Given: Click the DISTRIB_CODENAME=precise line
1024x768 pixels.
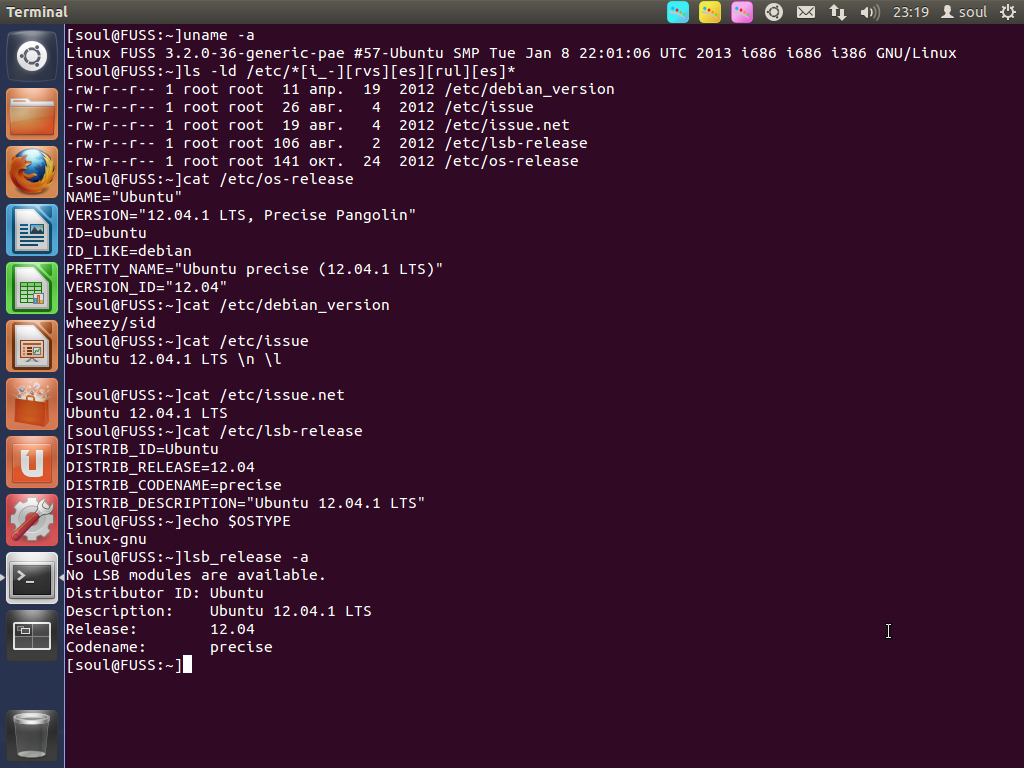Looking at the screenshot, I should [174, 485].
